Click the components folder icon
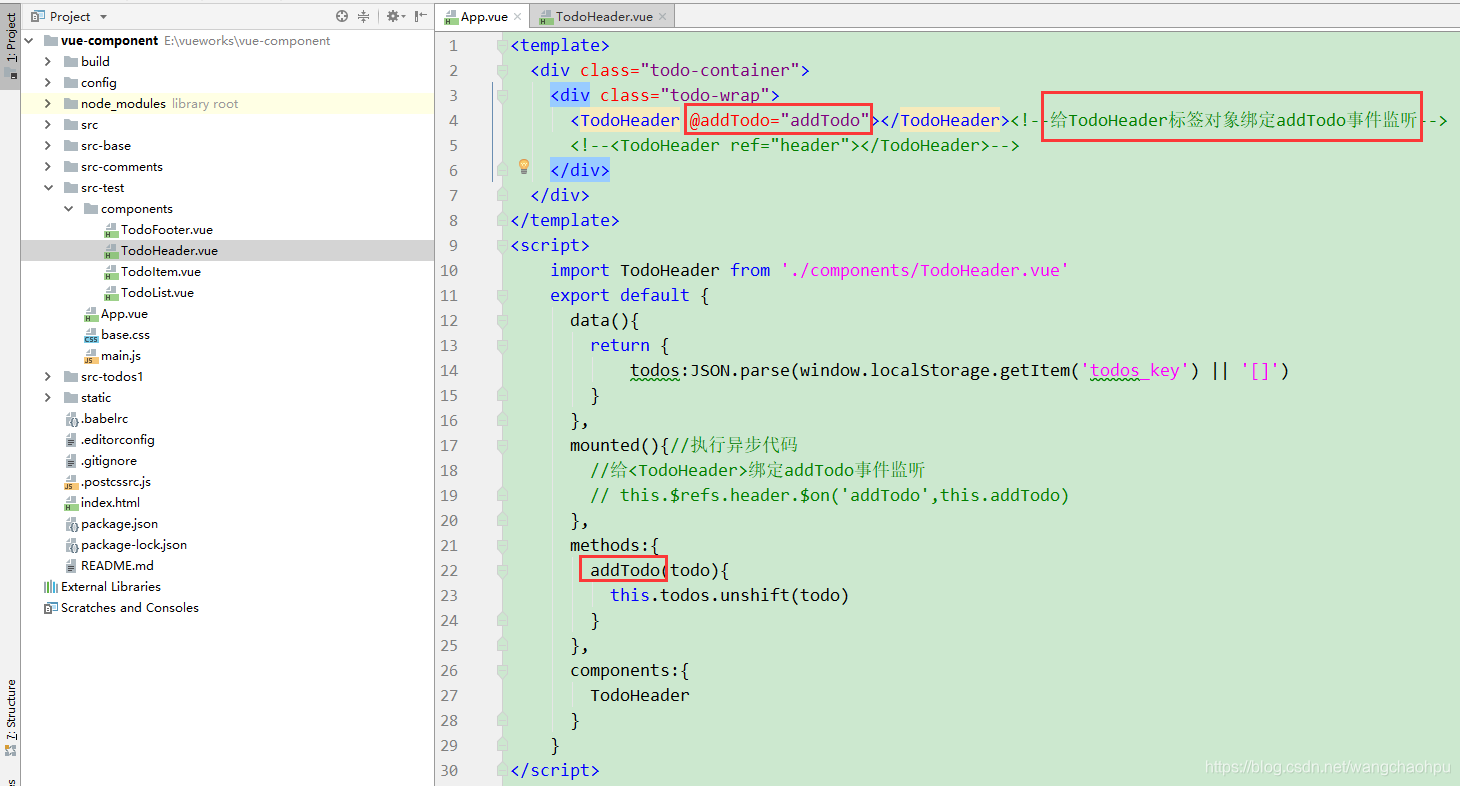 [x=91, y=209]
